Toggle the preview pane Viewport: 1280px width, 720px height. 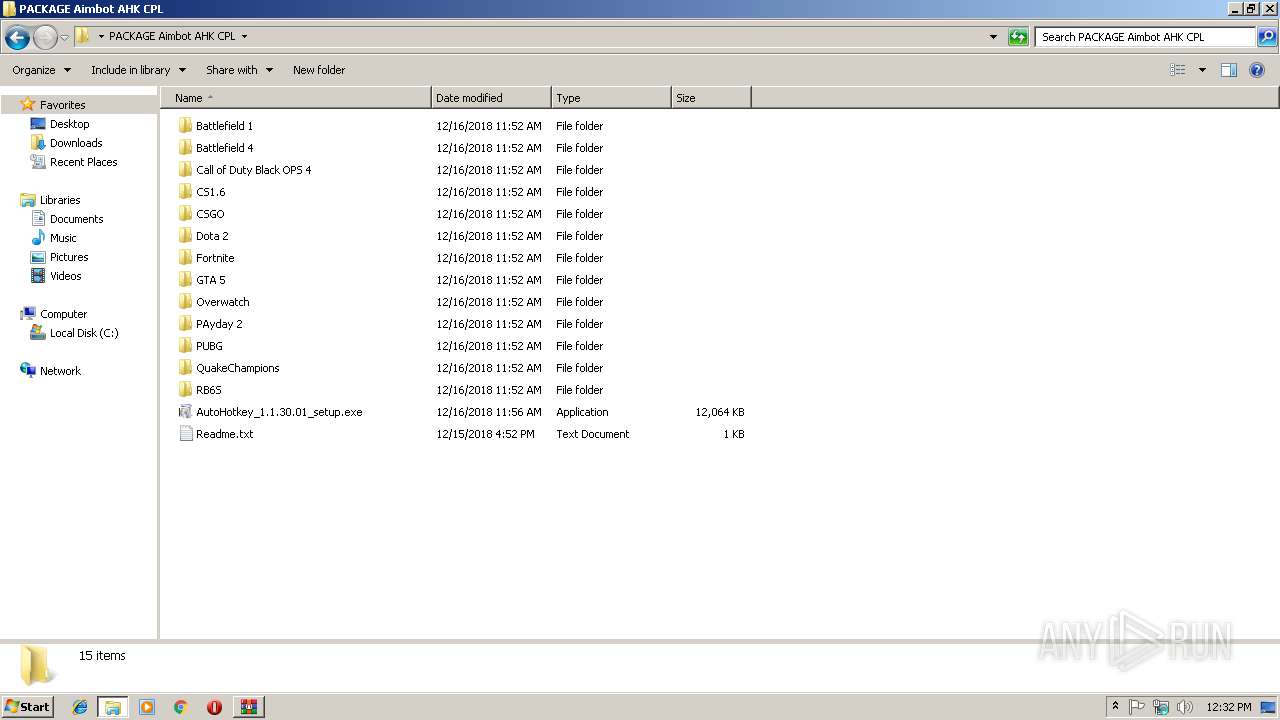pos(1229,70)
